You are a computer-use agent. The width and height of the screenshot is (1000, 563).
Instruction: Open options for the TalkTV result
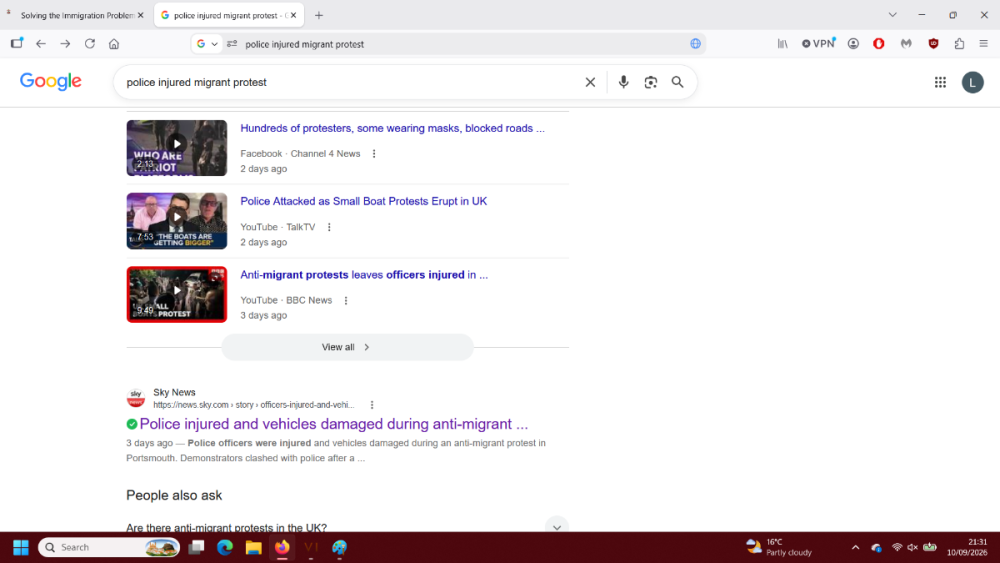point(329,227)
